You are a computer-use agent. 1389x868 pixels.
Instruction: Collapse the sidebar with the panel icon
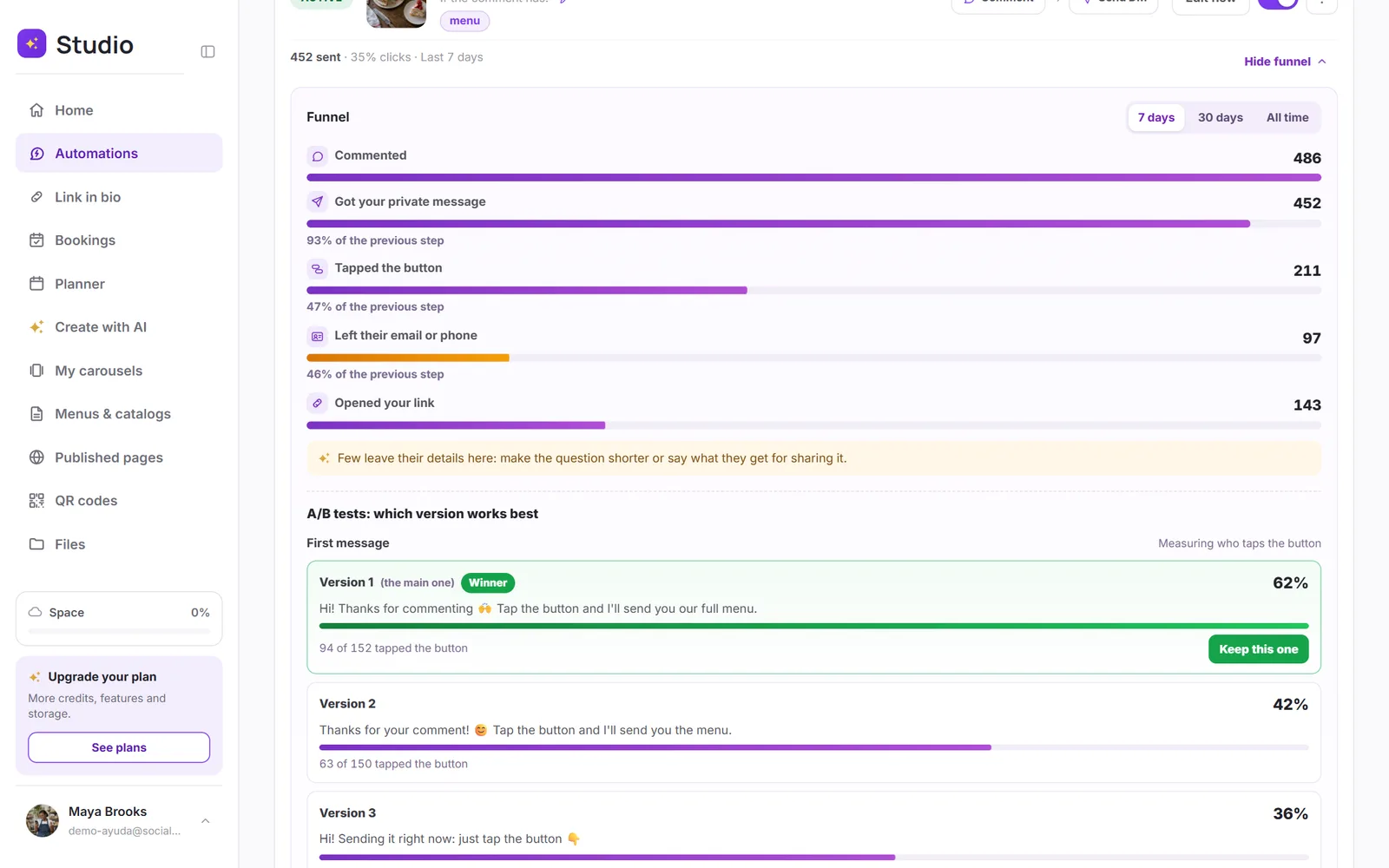coord(207,52)
